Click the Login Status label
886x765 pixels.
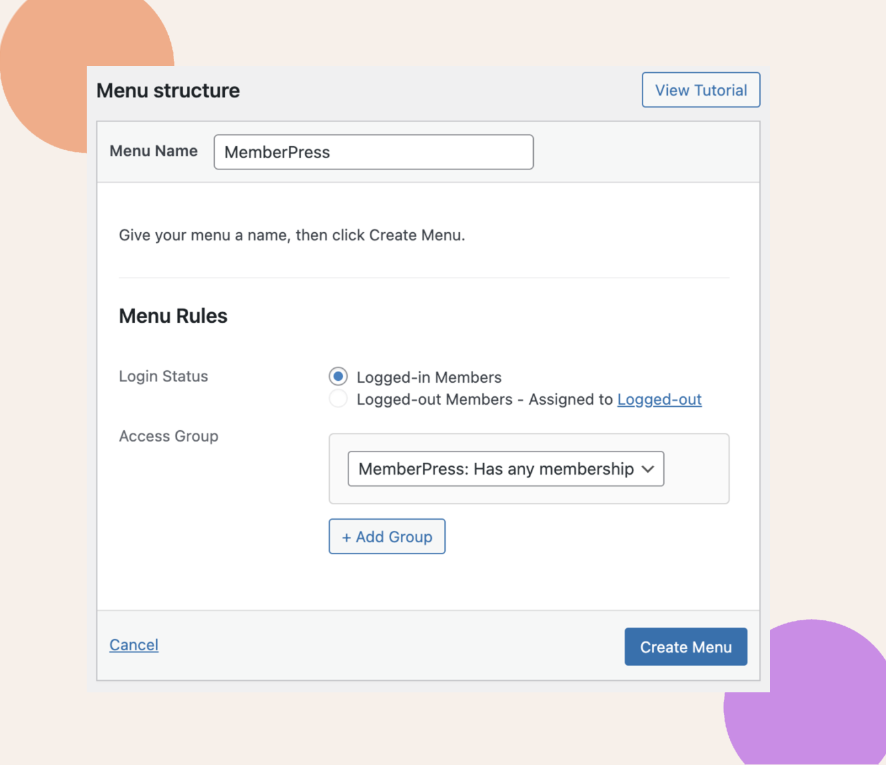coord(163,376)
